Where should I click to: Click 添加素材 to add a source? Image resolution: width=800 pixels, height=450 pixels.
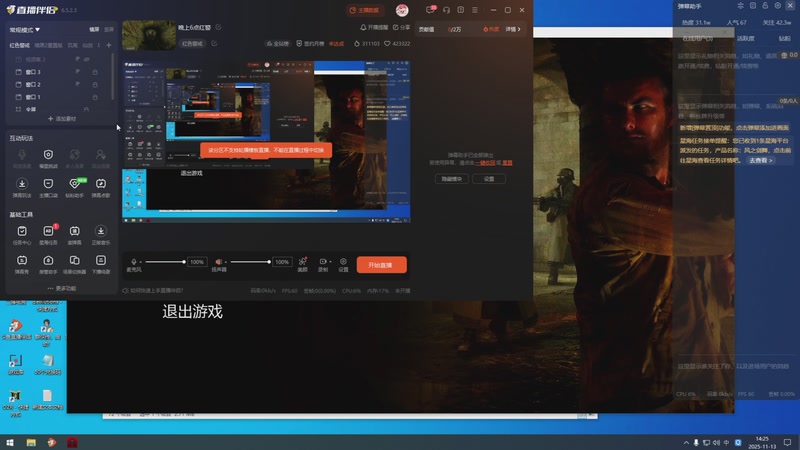[62, 119]
